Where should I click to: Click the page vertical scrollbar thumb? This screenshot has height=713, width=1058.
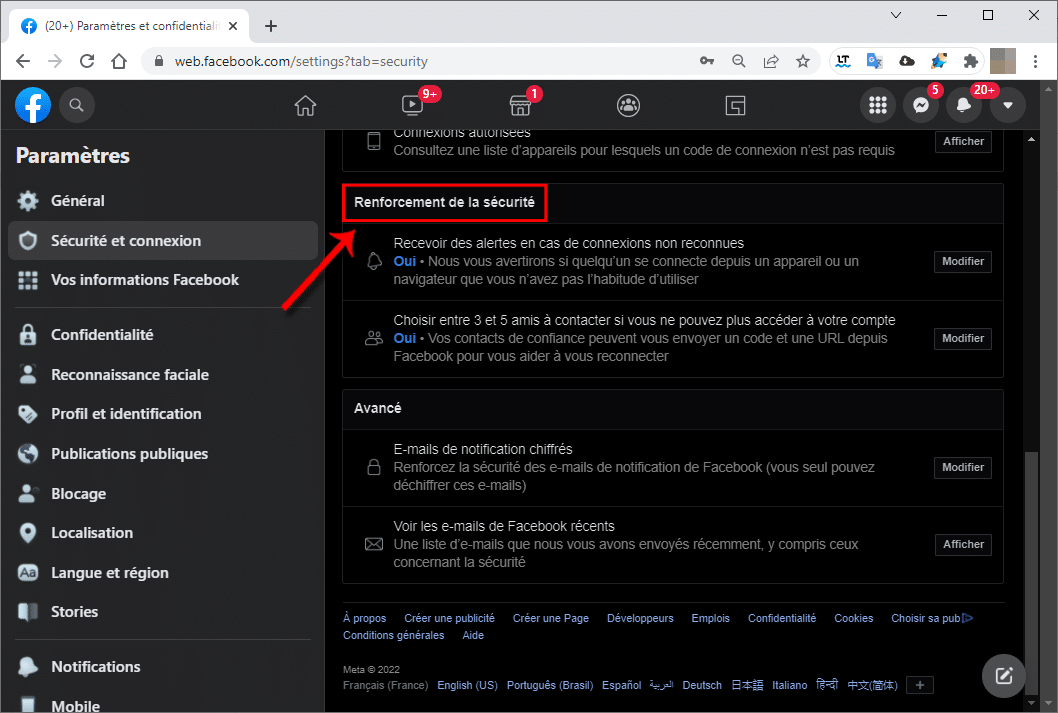point(1031,572)
